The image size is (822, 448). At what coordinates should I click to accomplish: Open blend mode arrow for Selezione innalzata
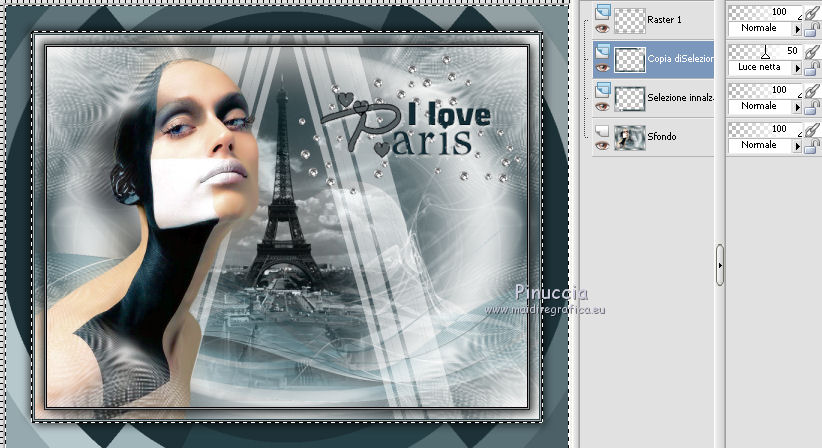coord(797,107)
